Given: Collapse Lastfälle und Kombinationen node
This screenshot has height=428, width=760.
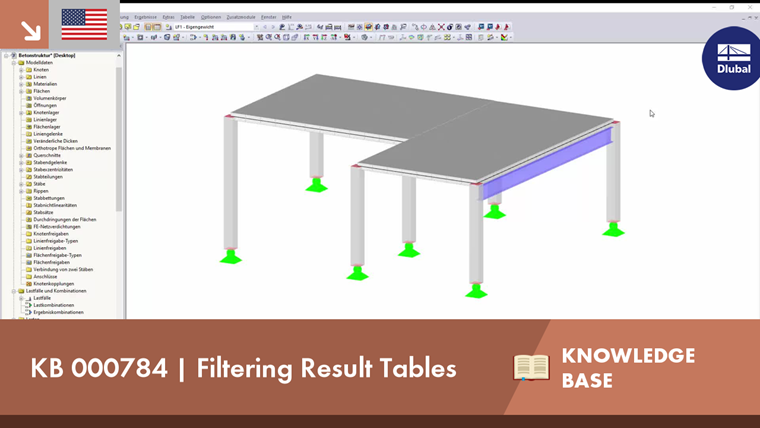Looking at the screenshot, I should (14, 291).
